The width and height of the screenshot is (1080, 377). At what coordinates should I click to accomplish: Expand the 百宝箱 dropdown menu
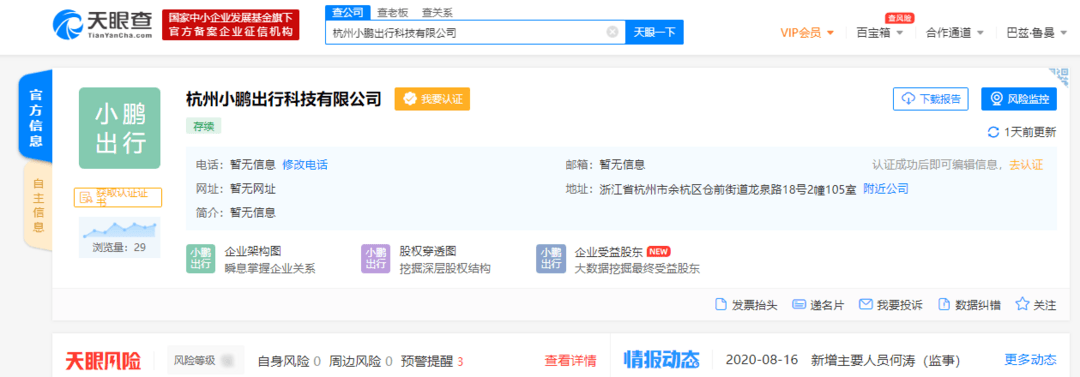(x=880, y=32)
